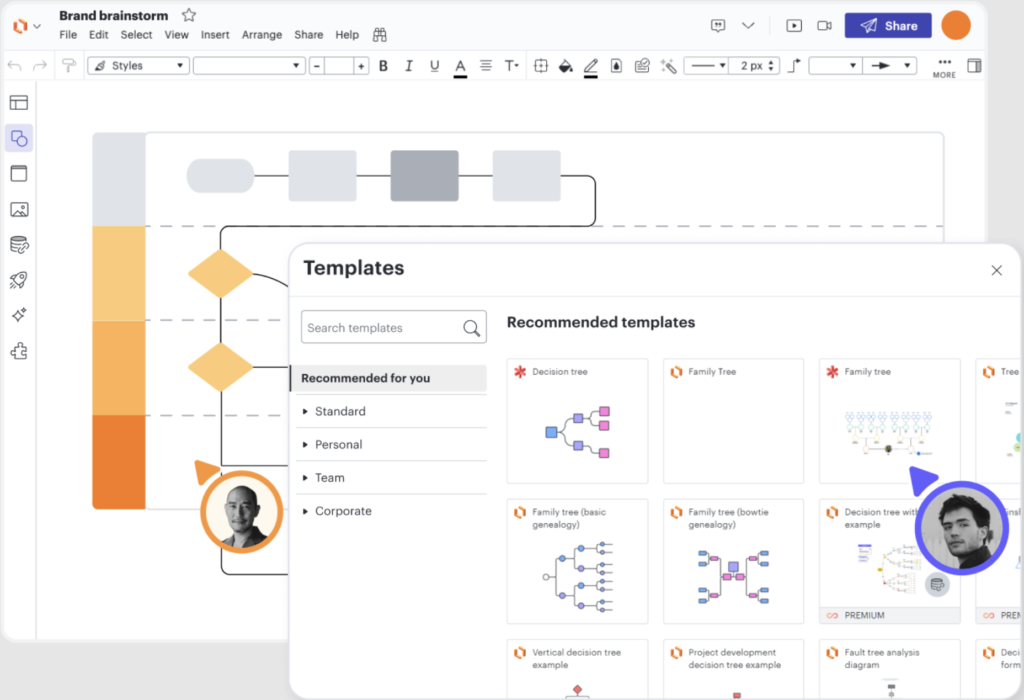
Task: Click the undo arrow icon
Action: coord(14,65)
